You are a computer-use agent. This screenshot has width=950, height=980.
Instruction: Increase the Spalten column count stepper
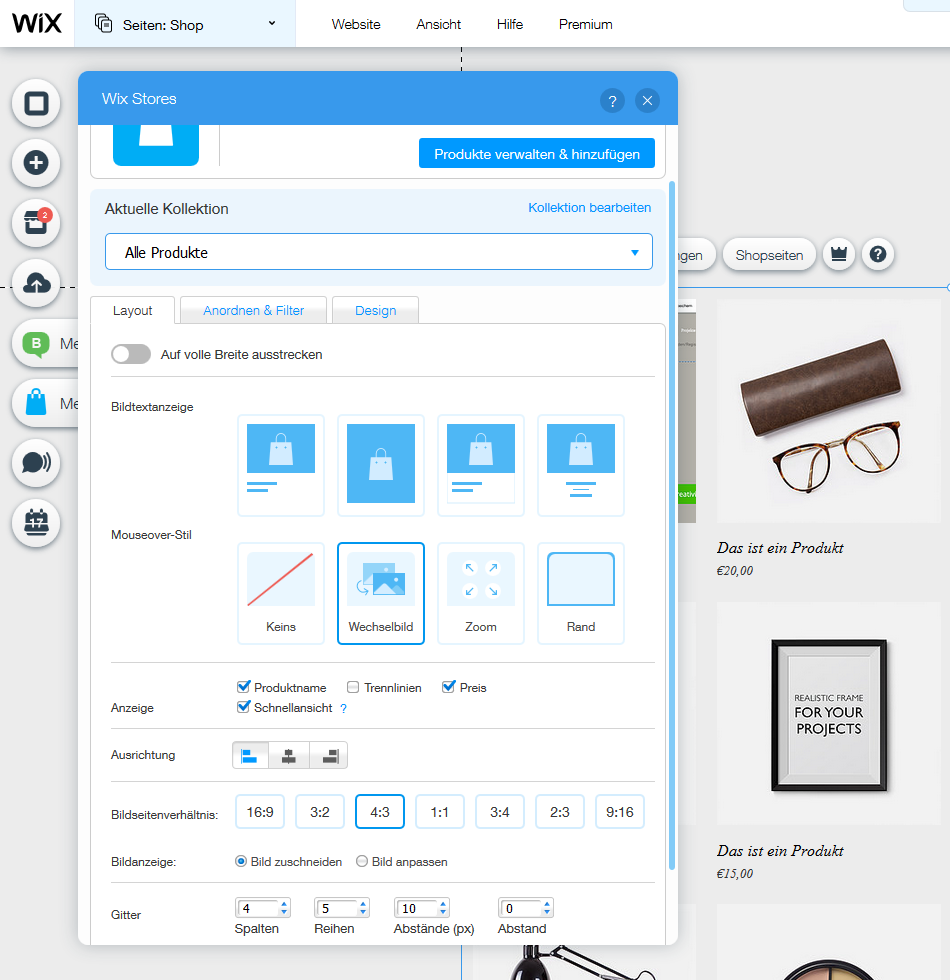[284, 904]
